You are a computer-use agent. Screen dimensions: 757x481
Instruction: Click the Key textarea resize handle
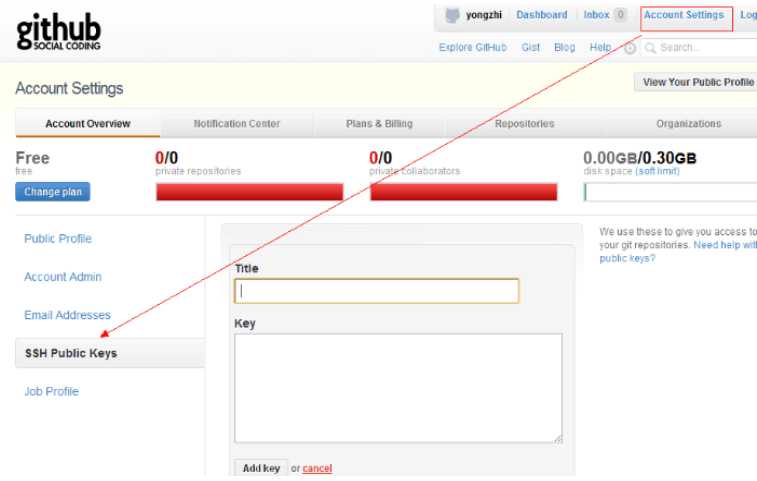pyautogui.click(x=559, y=439)
